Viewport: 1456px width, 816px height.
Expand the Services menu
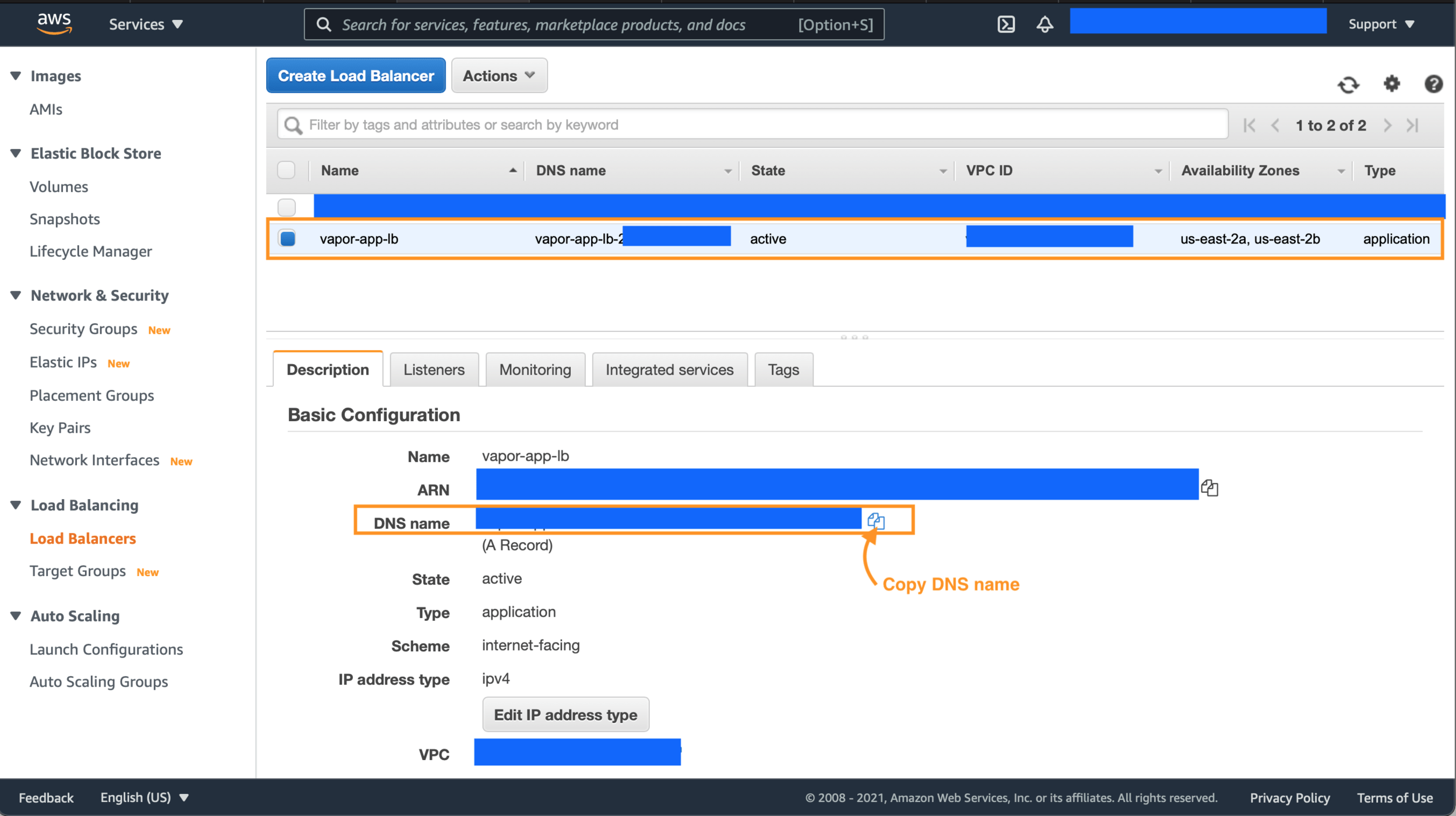146,24
